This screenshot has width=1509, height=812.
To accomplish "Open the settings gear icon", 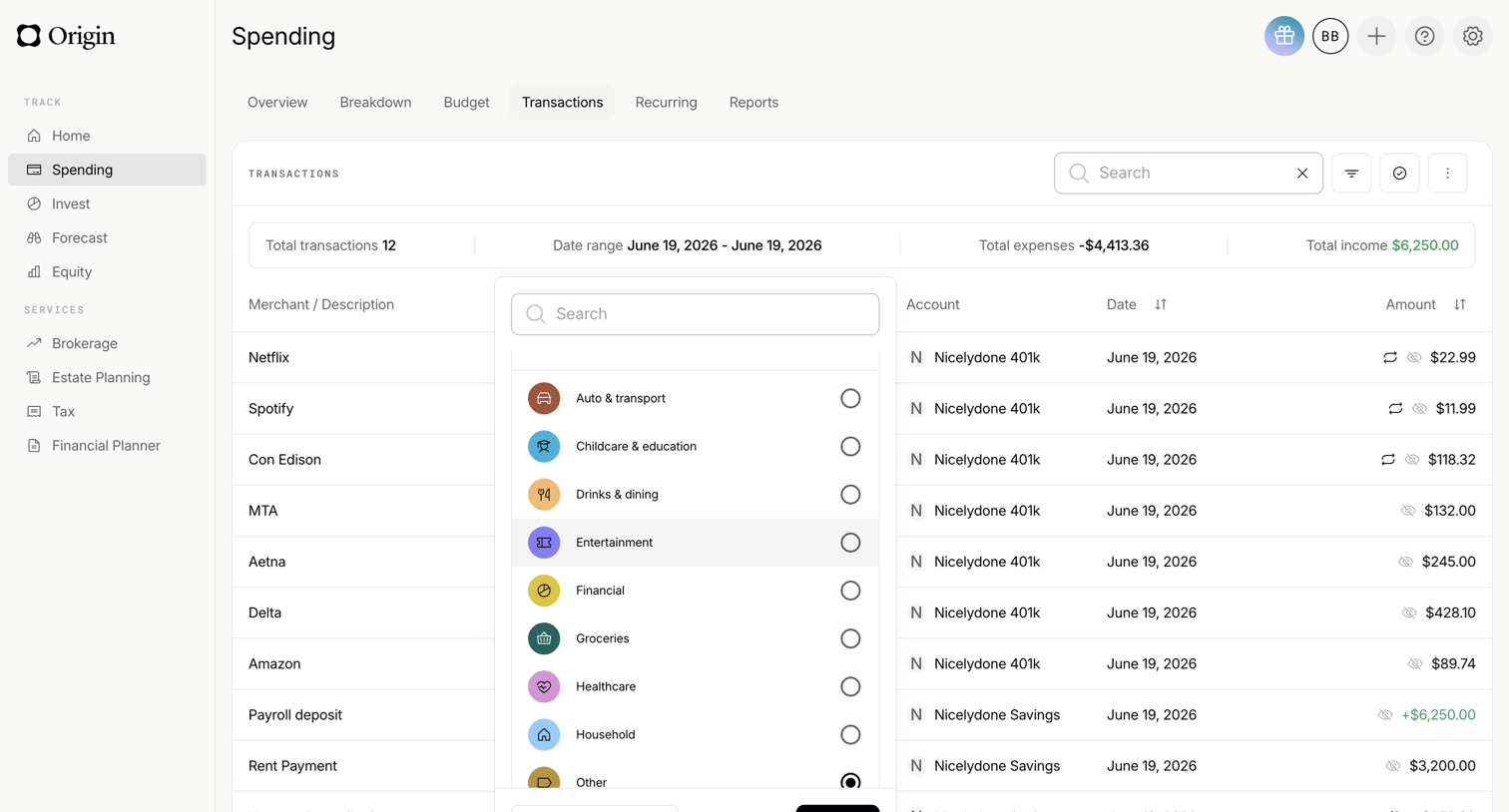I will [1472, 36].
